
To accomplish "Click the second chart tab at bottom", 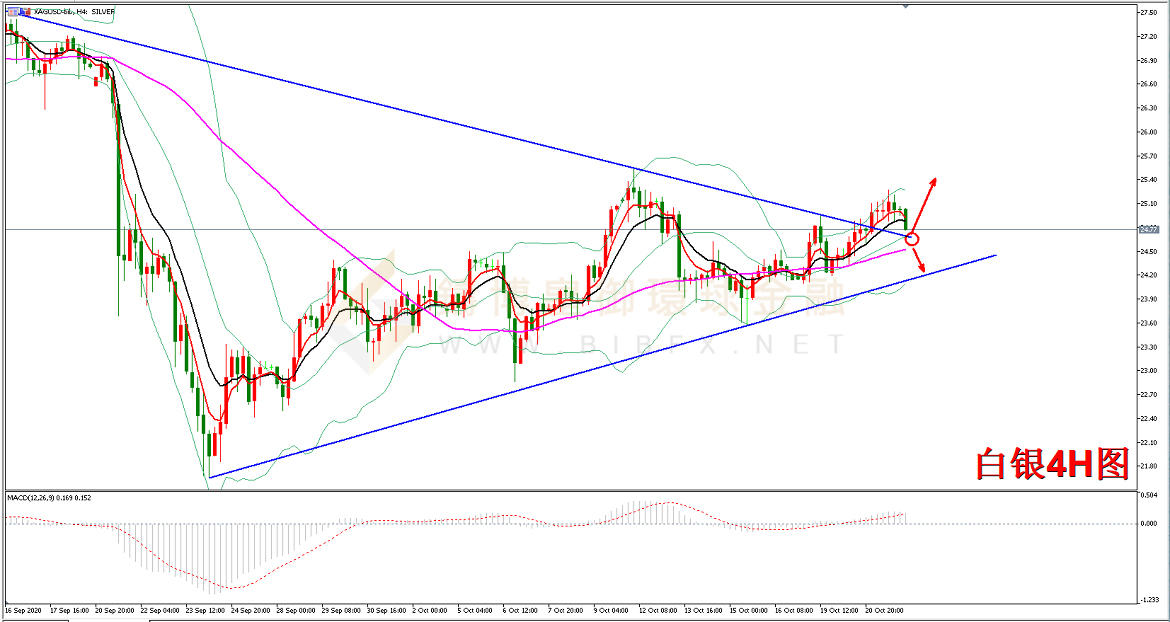I will coord(110,619).
